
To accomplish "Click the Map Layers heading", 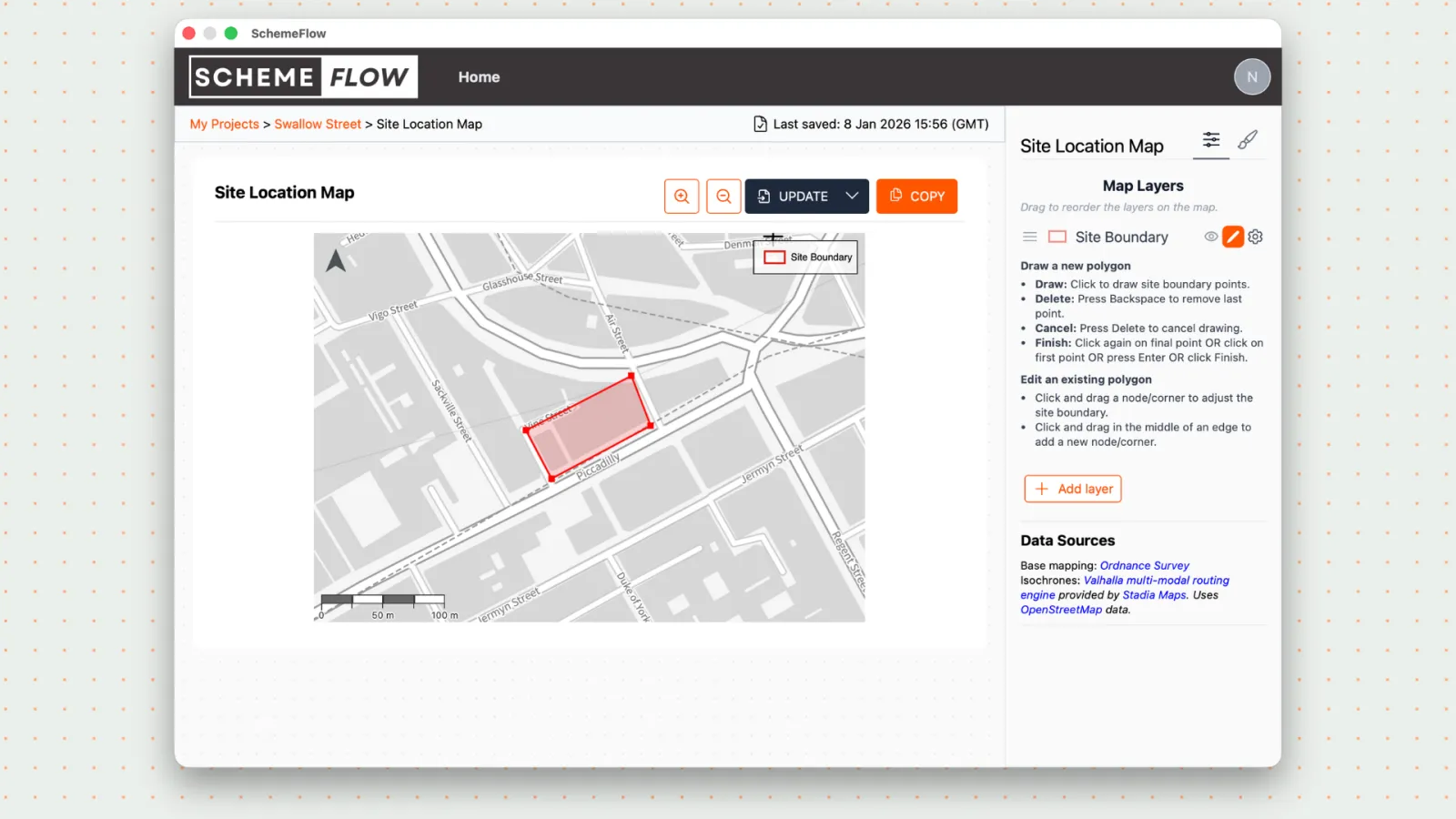I will pyautogui.click(x=1143, y=186).
